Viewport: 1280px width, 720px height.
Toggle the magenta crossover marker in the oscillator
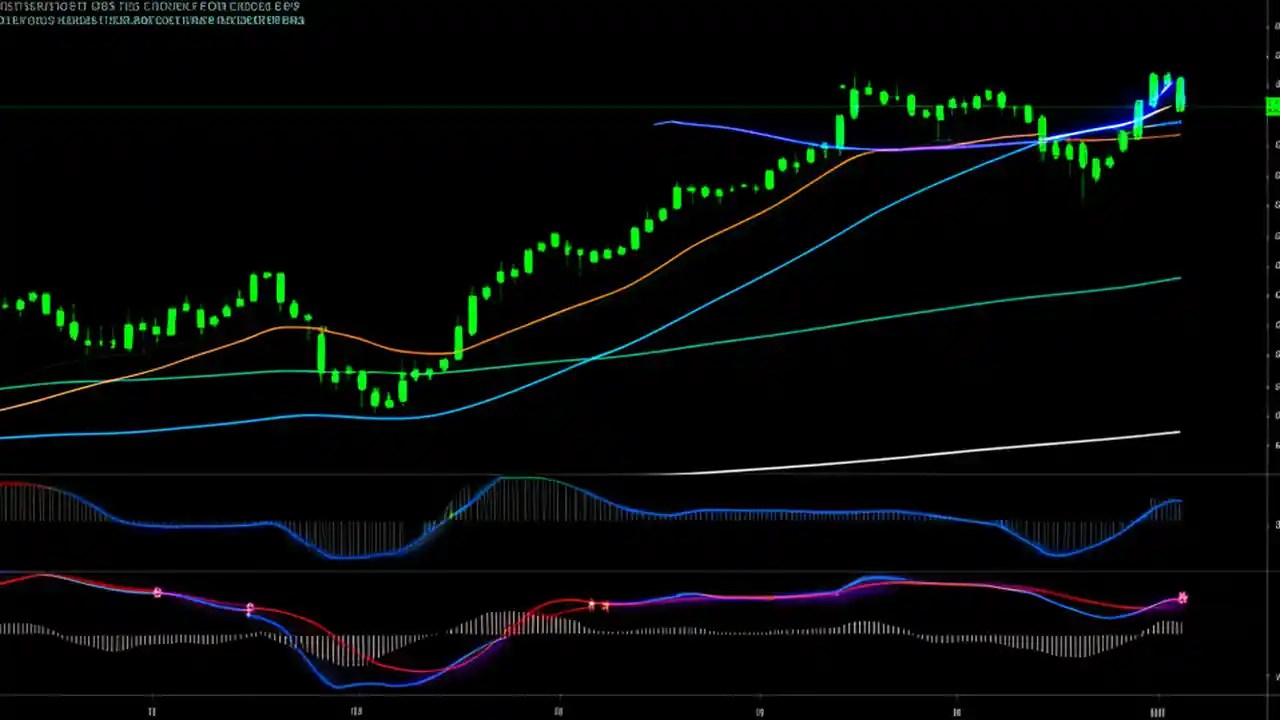[1182, 598]
